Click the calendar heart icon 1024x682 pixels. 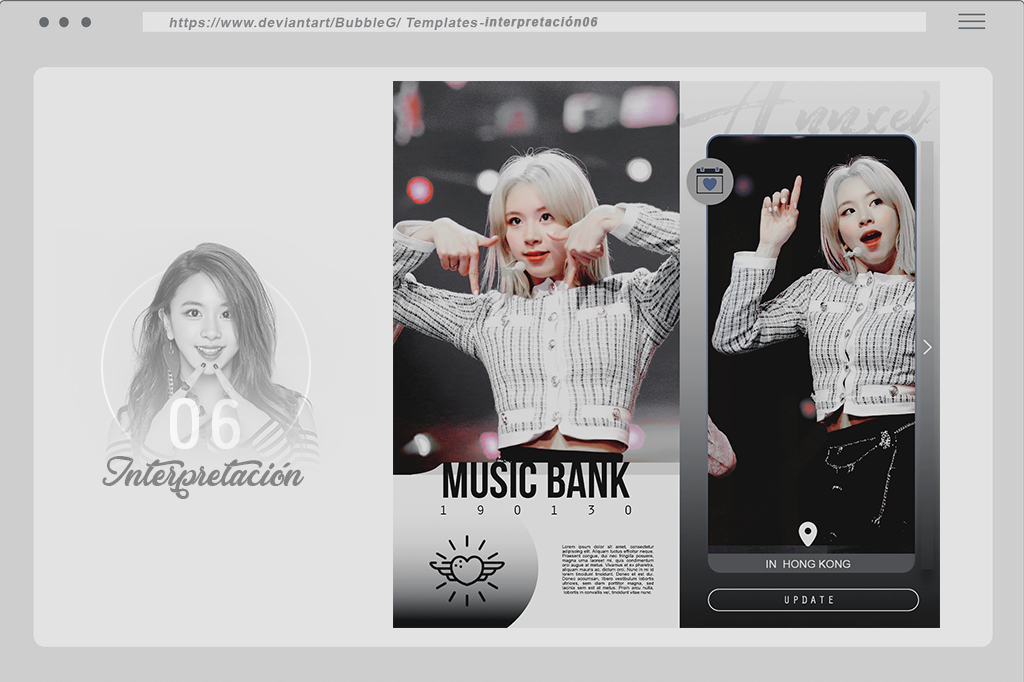[710, 181]
